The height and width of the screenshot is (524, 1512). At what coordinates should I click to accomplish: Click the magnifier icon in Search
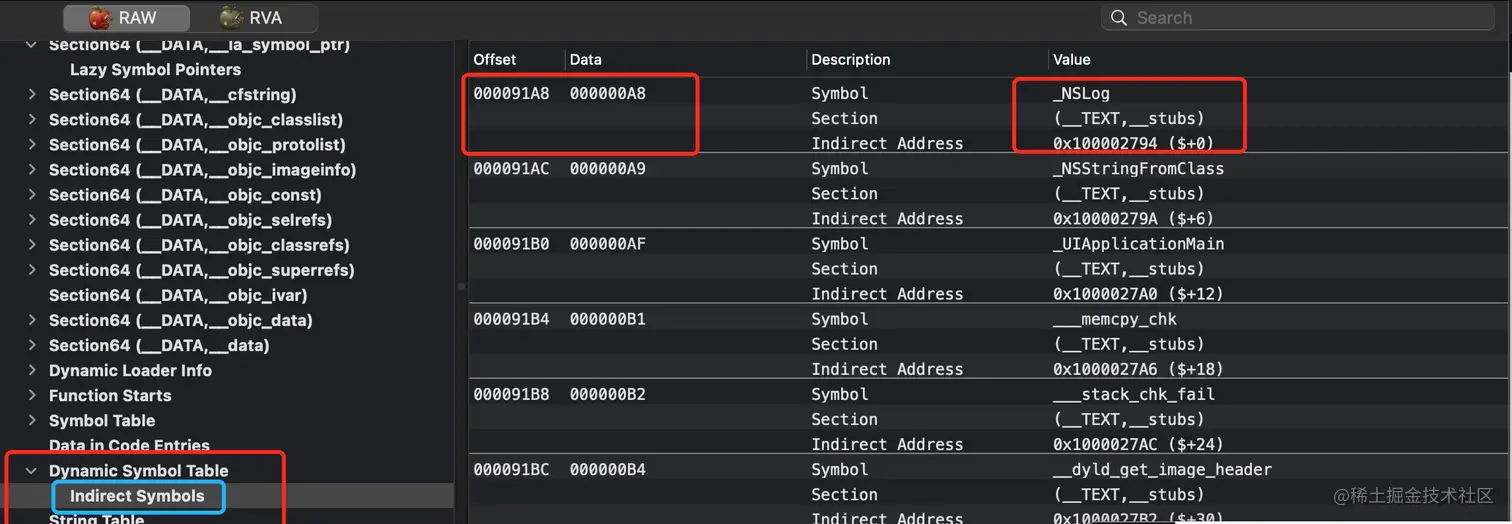pos(1119,18)
